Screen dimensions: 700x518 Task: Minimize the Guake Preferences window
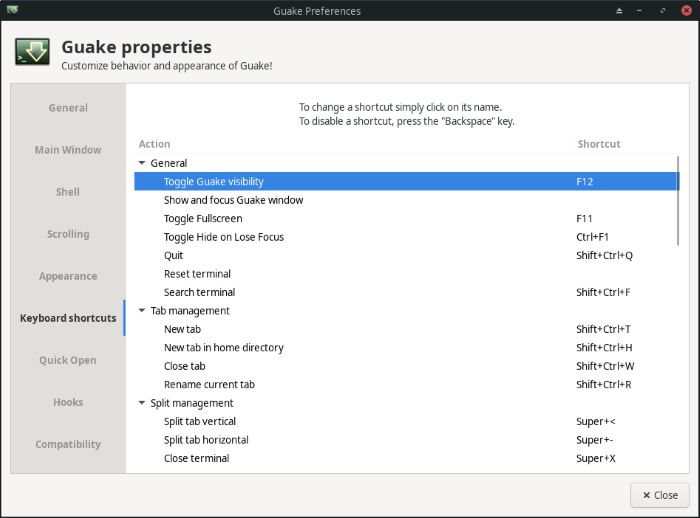(x=640, y=11)
